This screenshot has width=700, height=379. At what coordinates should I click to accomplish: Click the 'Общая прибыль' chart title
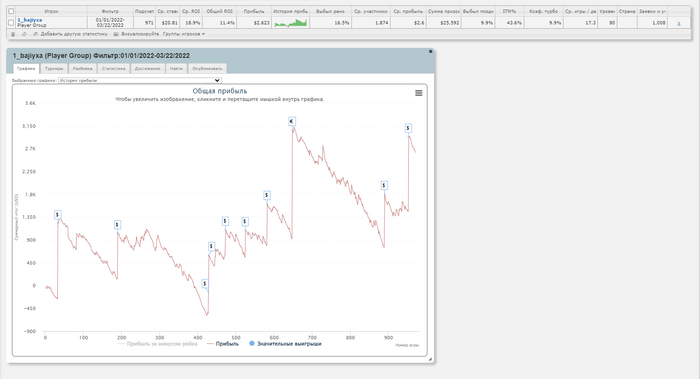(220, 91)
